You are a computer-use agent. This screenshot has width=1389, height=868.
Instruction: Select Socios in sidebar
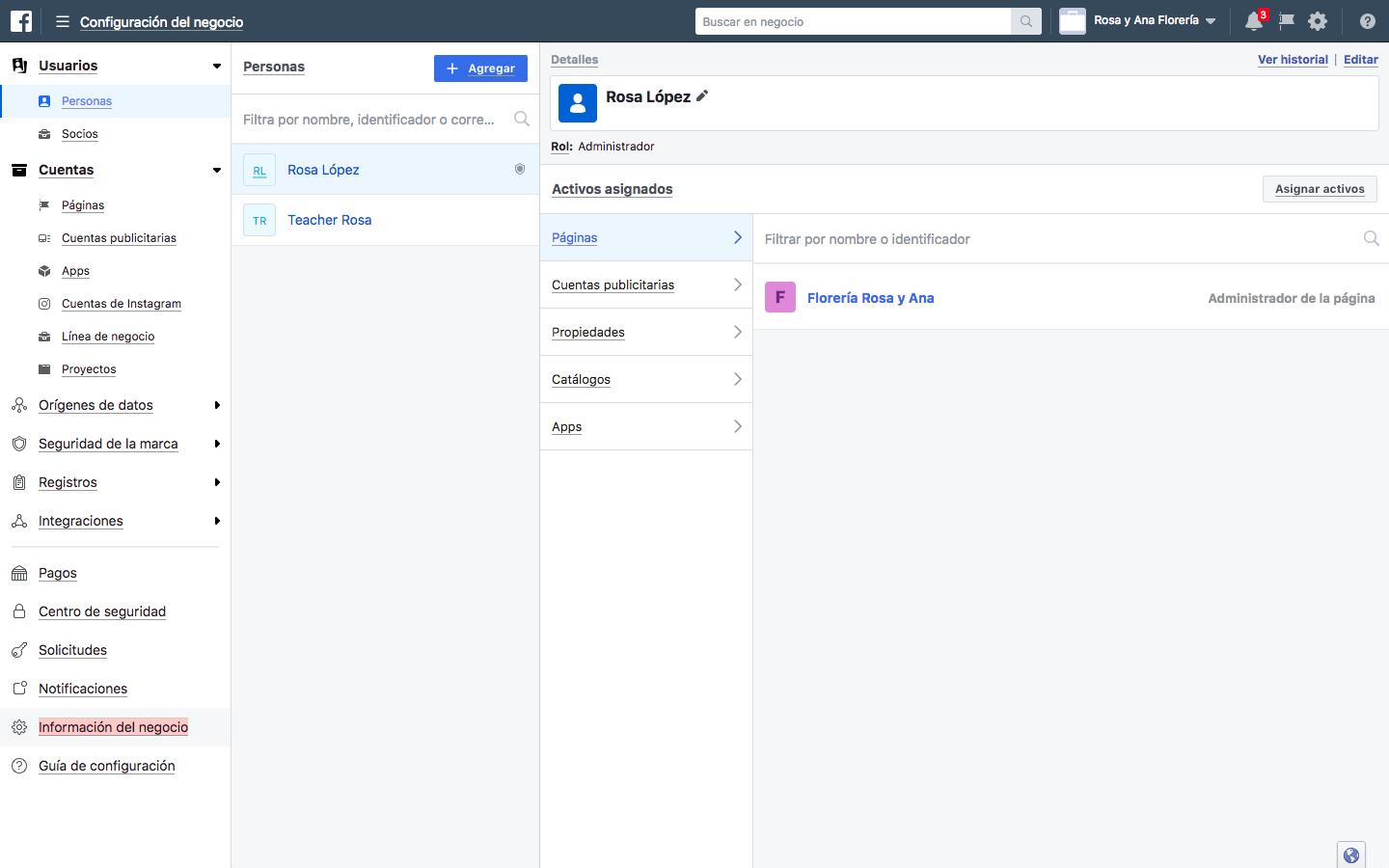click(80, 134)
